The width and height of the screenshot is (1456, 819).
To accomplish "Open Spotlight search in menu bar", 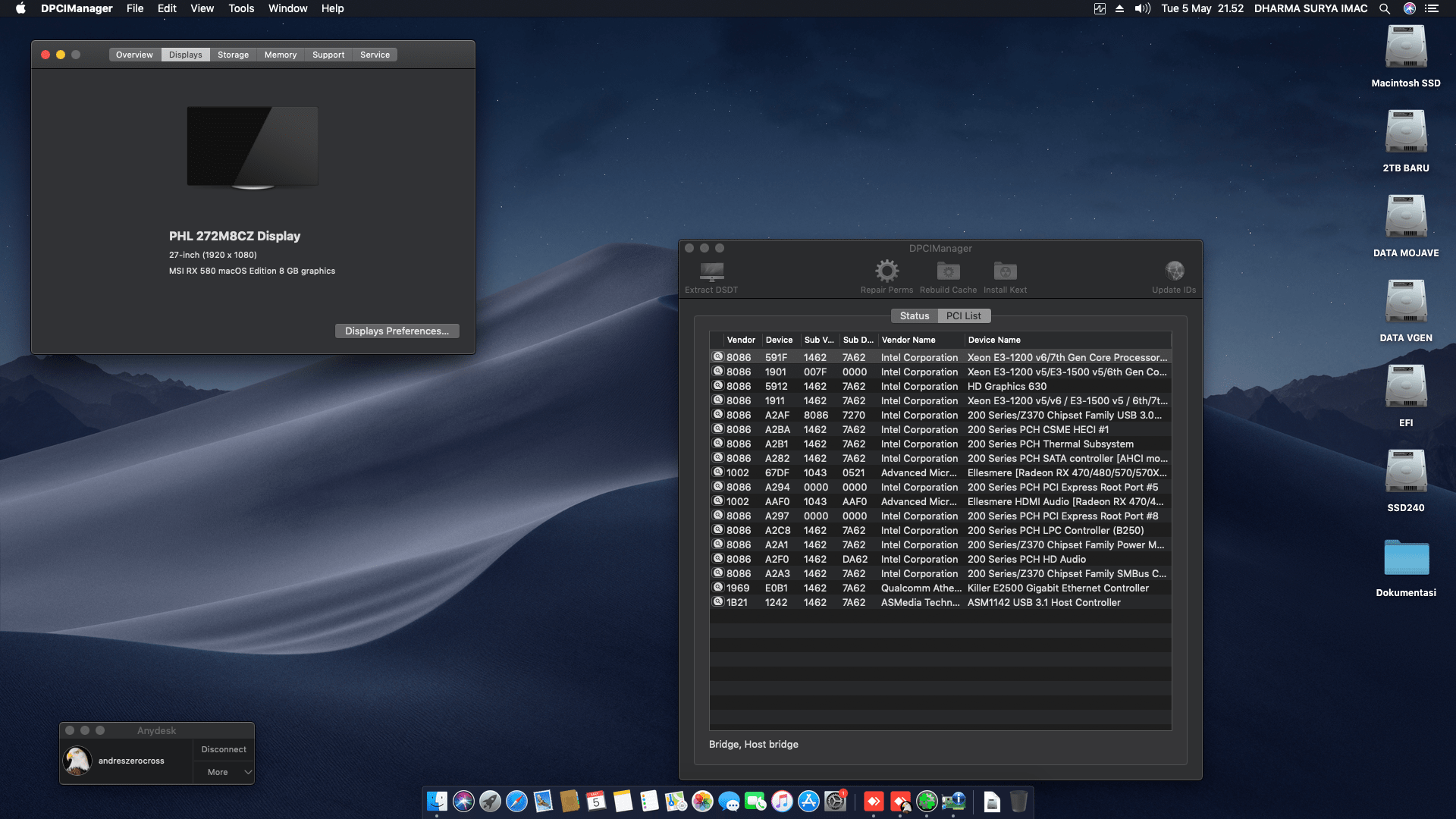I will click(x=1385, y=8).
